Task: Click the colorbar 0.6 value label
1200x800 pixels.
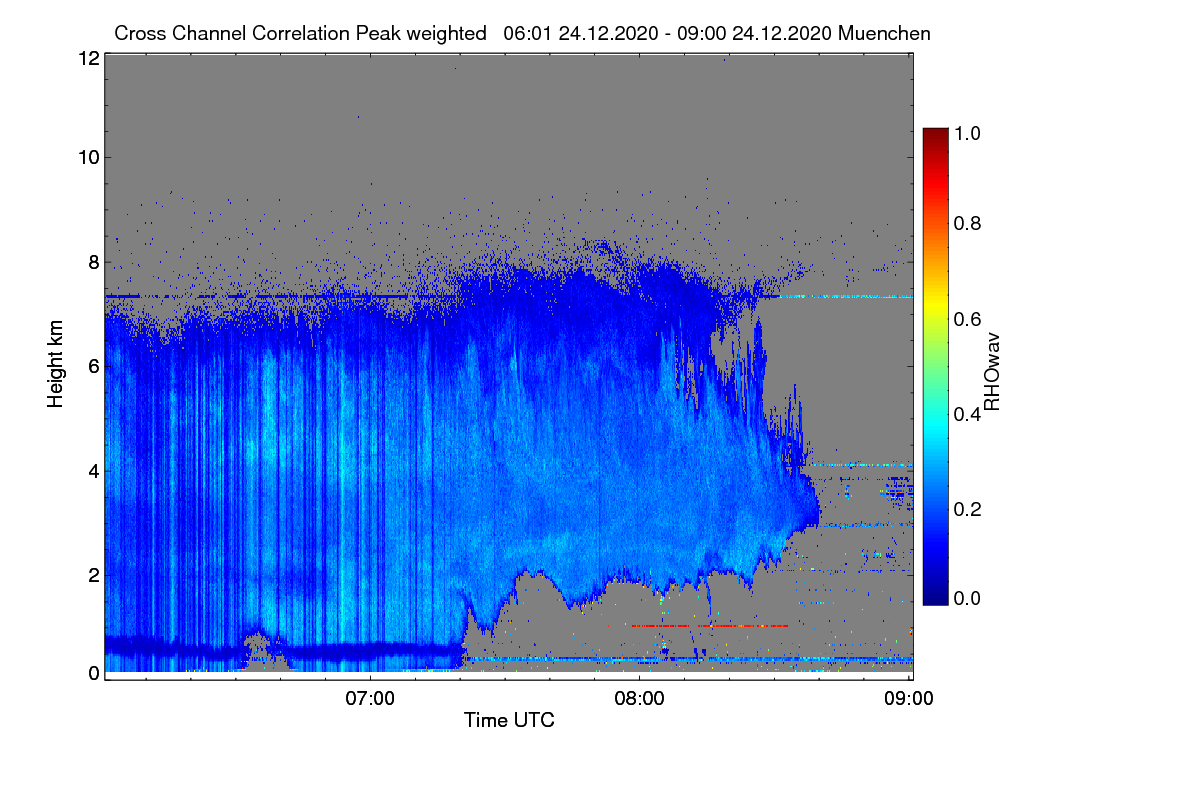Action: pos(967,319)
